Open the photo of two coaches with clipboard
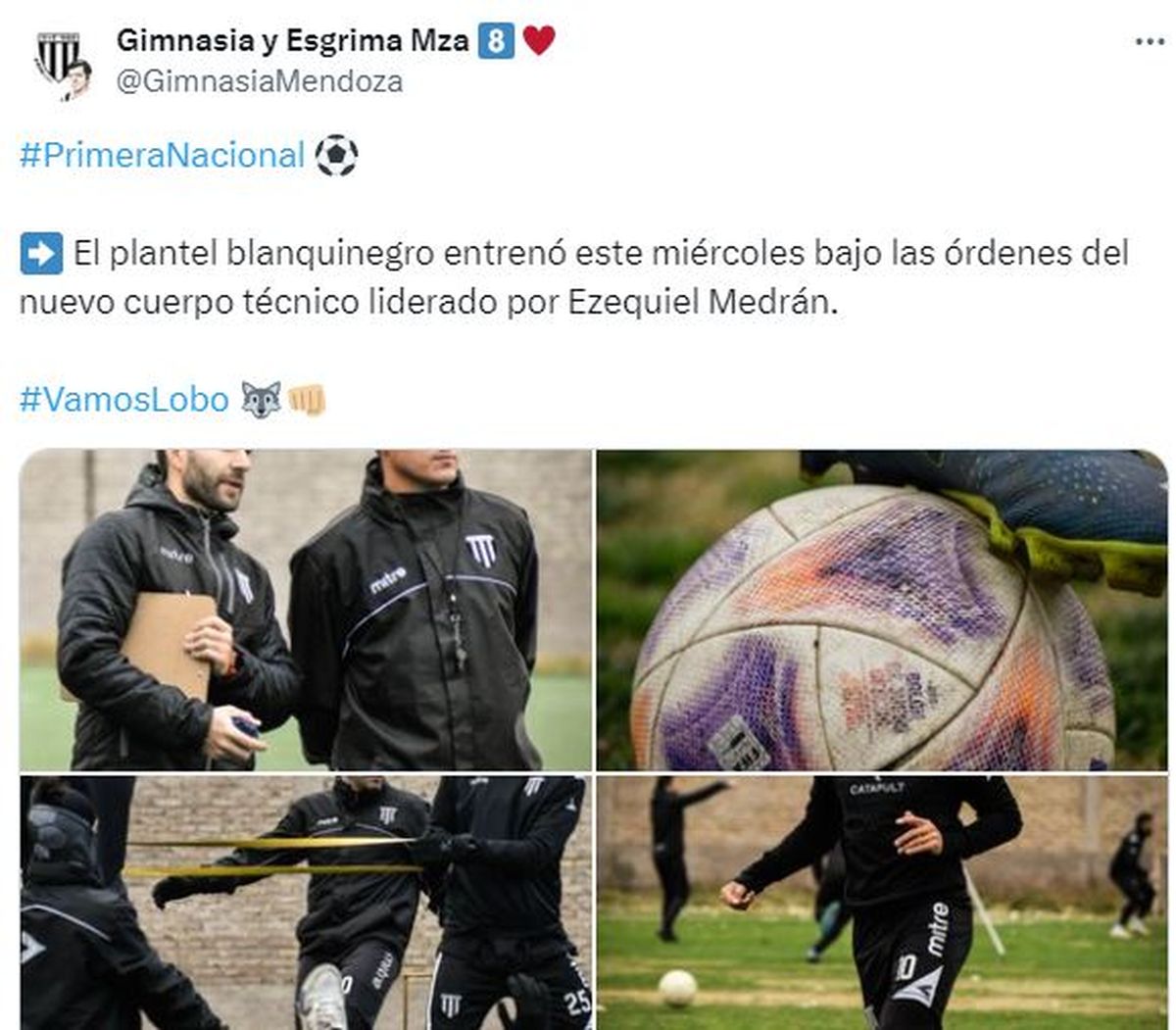Viewport: 1176px width, 1030px height. pyautogui.click(x=306, y=610)
